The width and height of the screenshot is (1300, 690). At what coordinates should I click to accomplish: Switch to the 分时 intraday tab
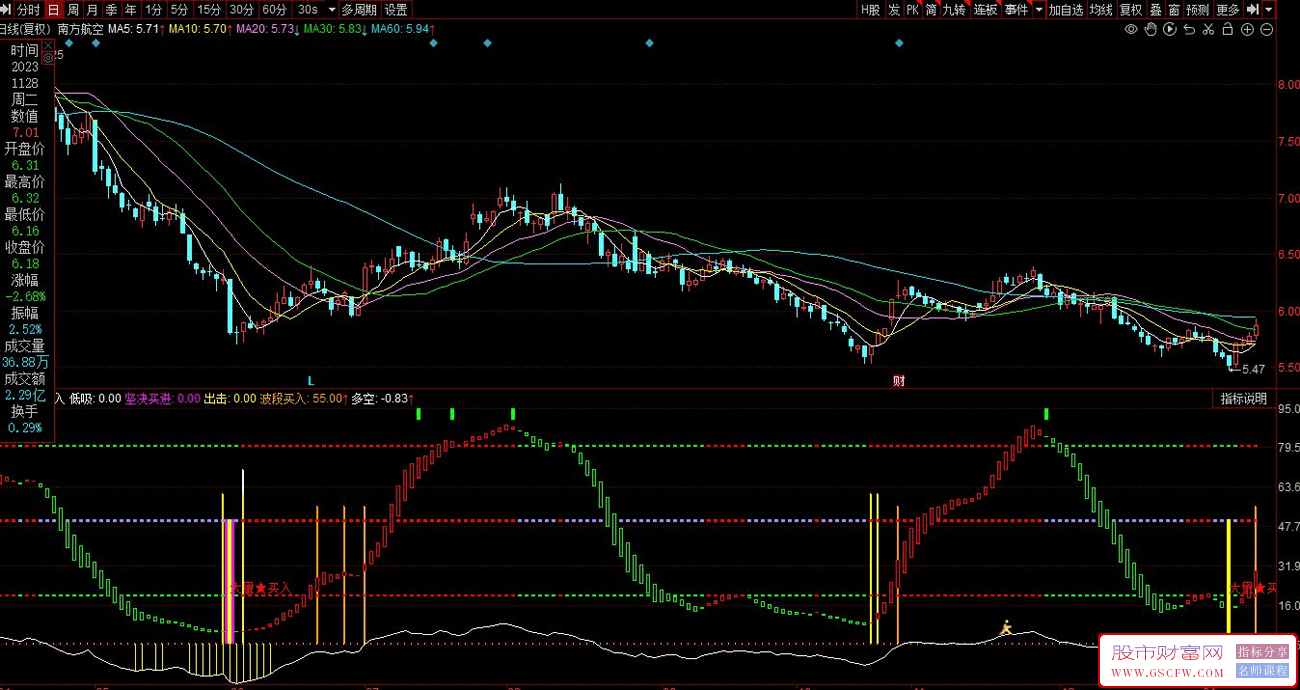point(28,10)
